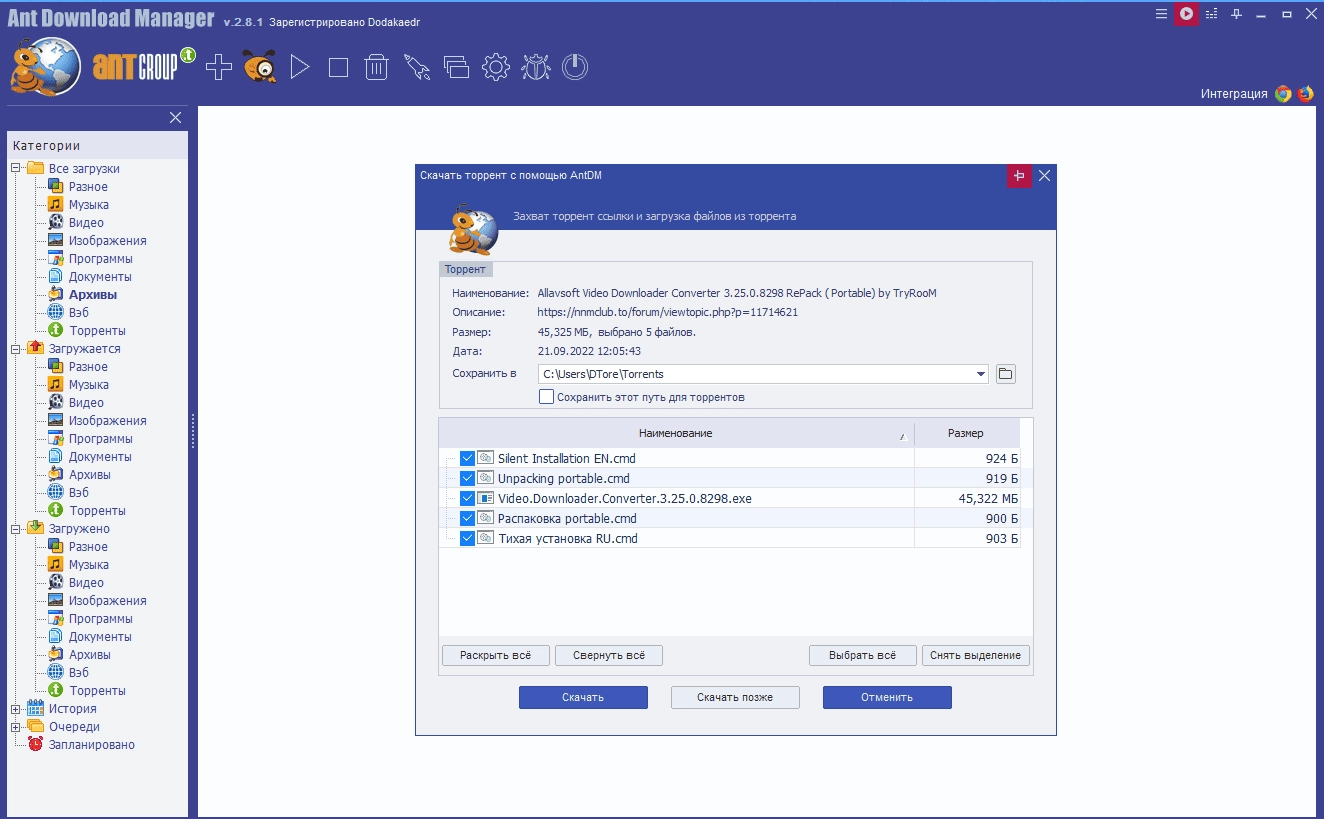Image resolution: width=1324 pixels, height=819 pixels.
Task: Delete download with the trash bin icon
Action: [x=376, y=67]
